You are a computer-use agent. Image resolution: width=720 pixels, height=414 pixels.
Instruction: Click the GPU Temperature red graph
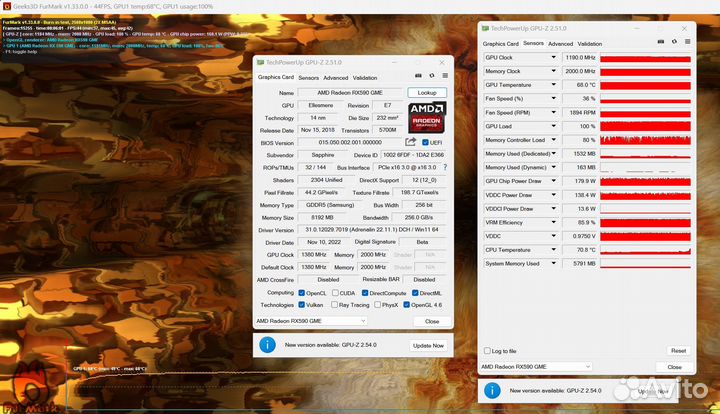point(645,85)
